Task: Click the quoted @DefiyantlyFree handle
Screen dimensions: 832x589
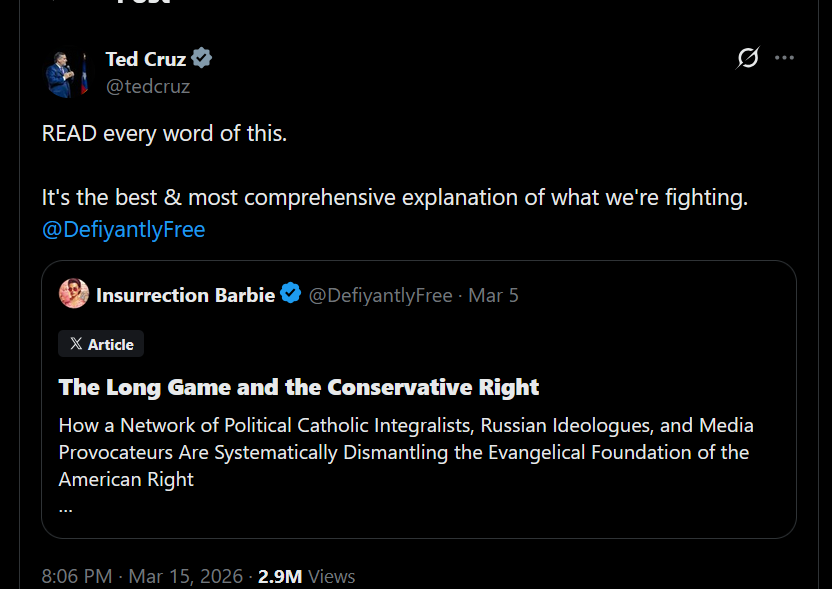Action: 380,295
